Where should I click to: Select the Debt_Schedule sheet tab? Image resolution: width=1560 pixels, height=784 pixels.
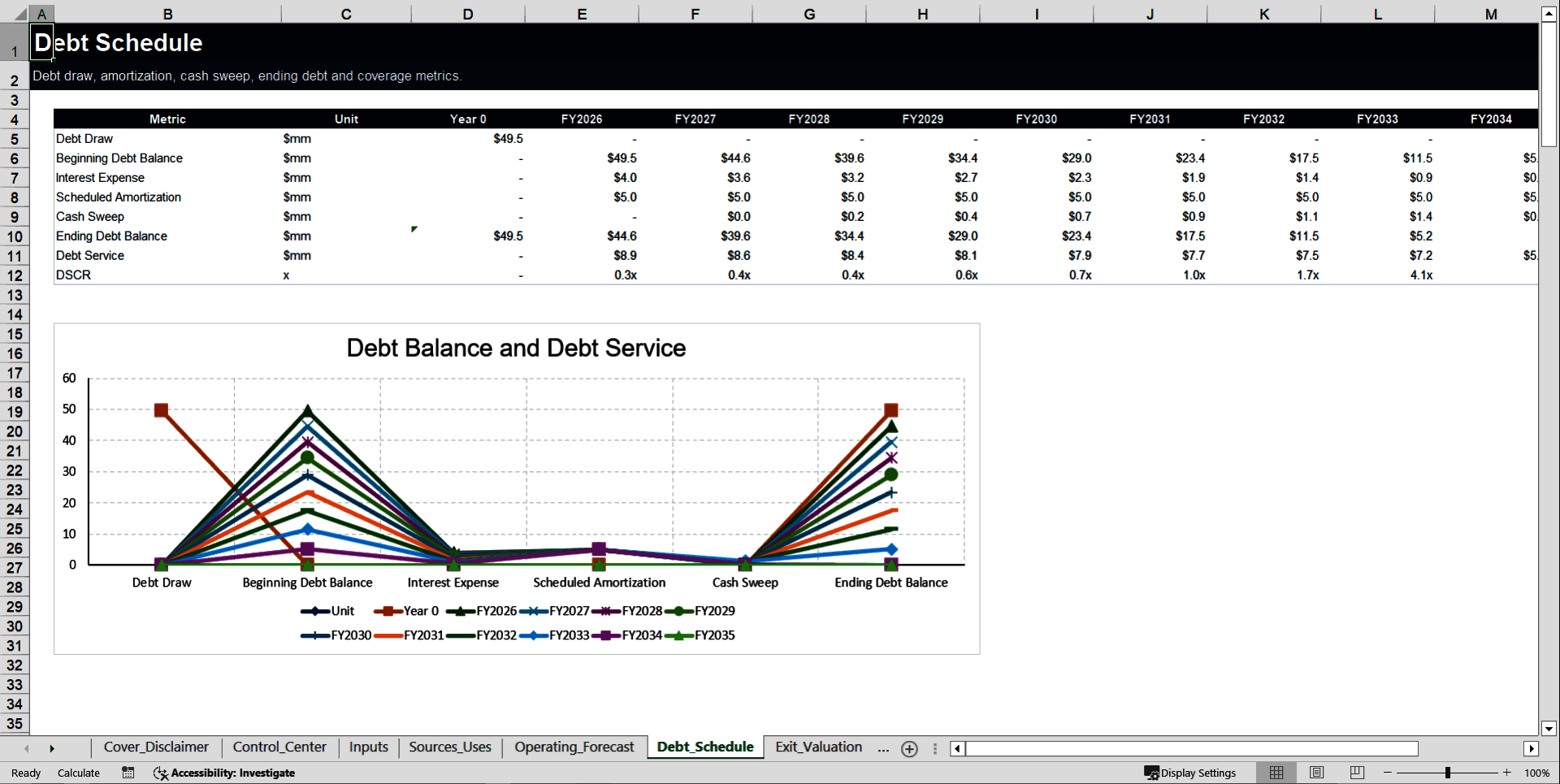(x=705, y=747)
